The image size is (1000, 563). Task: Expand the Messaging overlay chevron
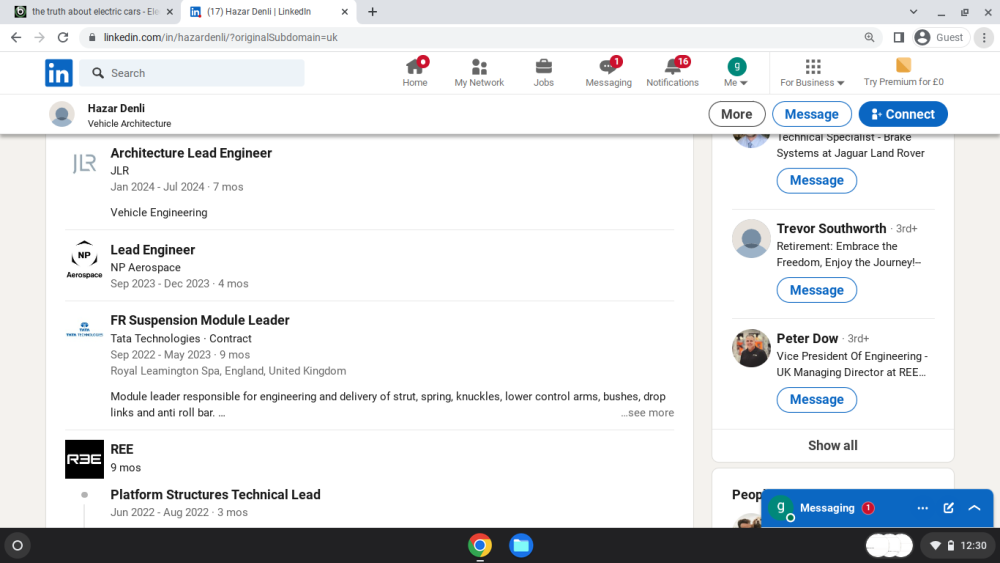(974, 508)
